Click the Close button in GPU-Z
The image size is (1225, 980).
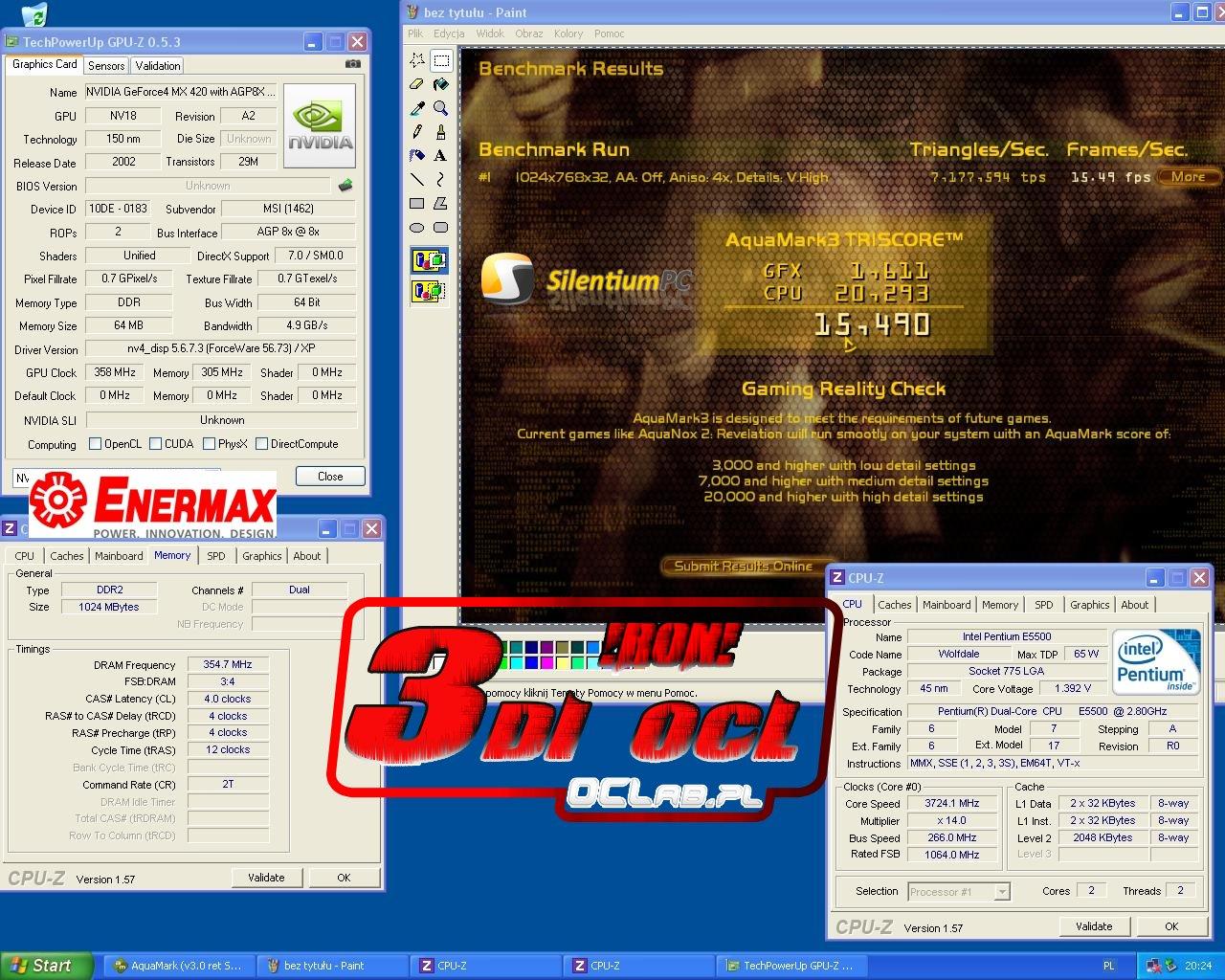pos(330,476)
